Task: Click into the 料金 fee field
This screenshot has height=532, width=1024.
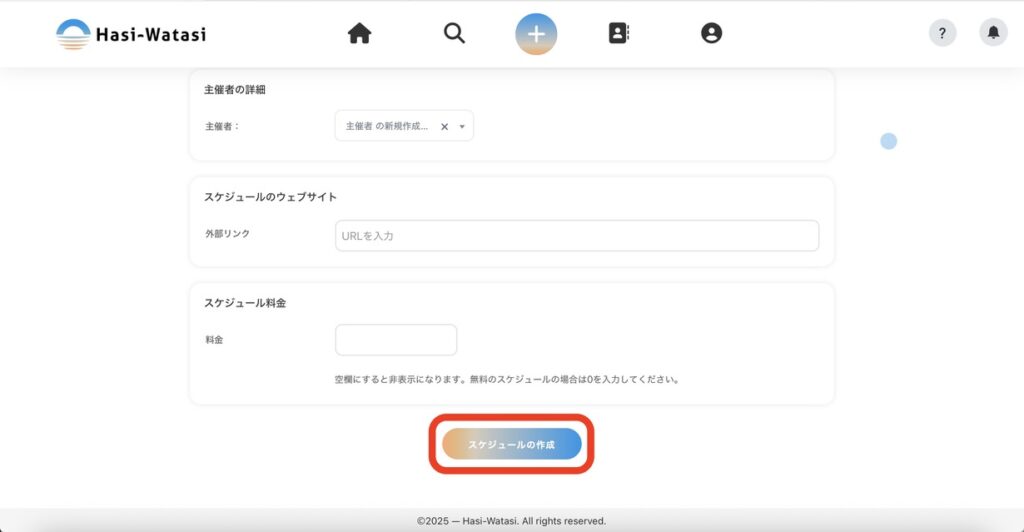Action: pos(396,340)
